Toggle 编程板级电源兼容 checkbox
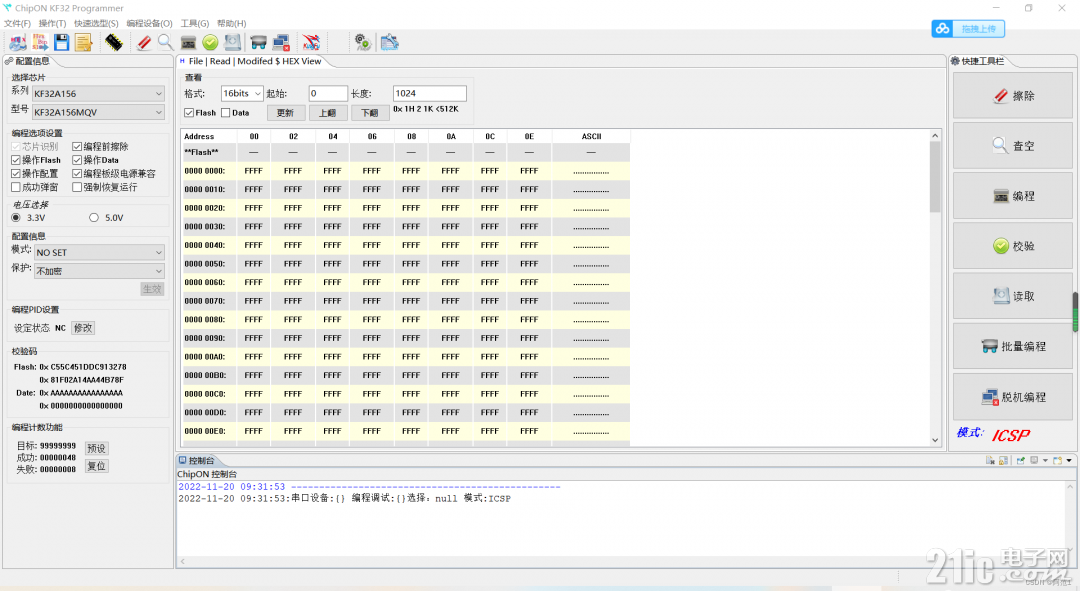 [x=77, y=174]
